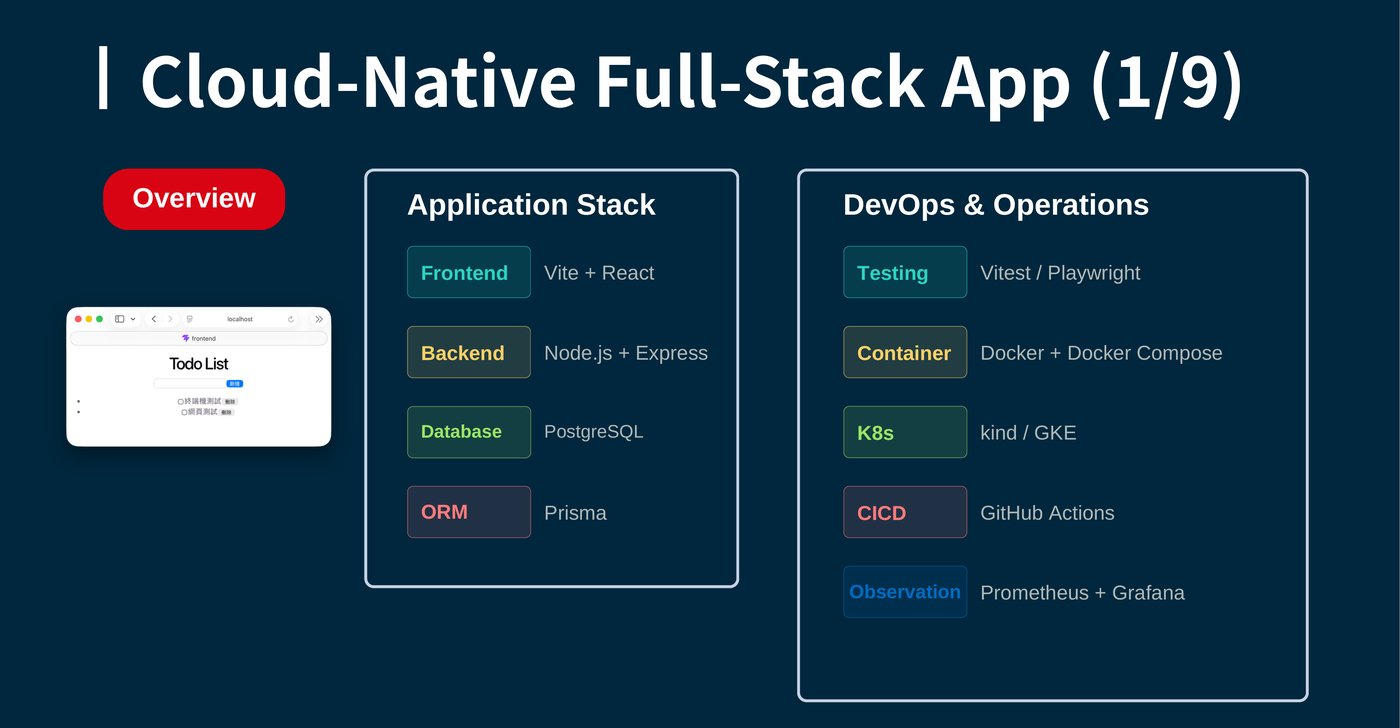Image resolution: width=1400 pixels, height=728 pixels.
Task: Click the Vite + React text
Action: pos(599,273)
